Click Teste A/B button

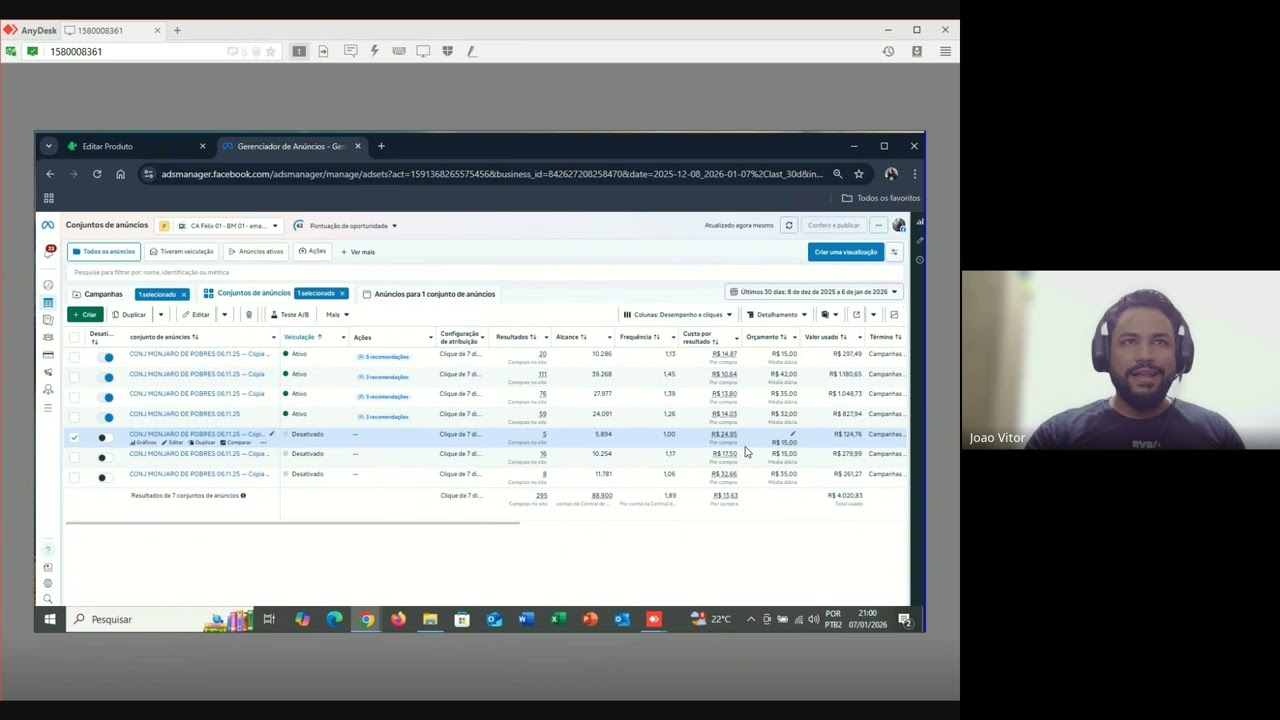[x=290, y=314]
